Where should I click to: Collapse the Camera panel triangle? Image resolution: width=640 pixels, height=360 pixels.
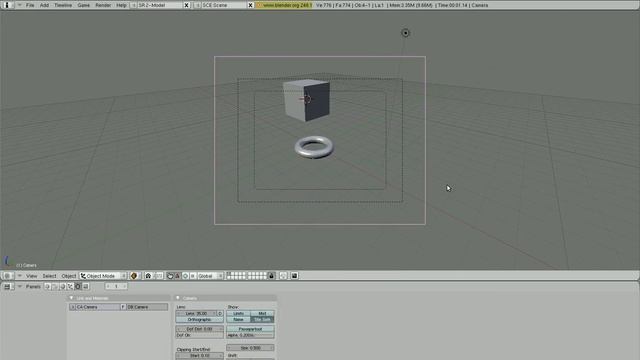coord(178,298)
